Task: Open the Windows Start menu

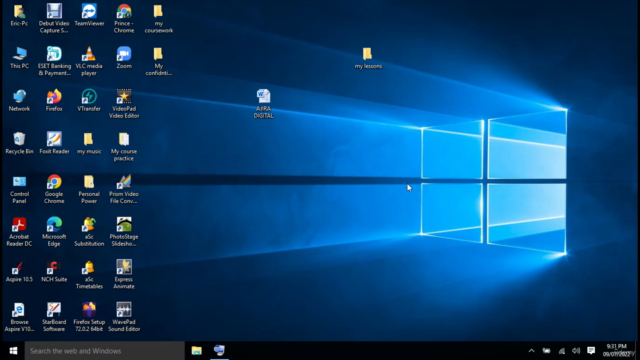Action: point(13,351)
